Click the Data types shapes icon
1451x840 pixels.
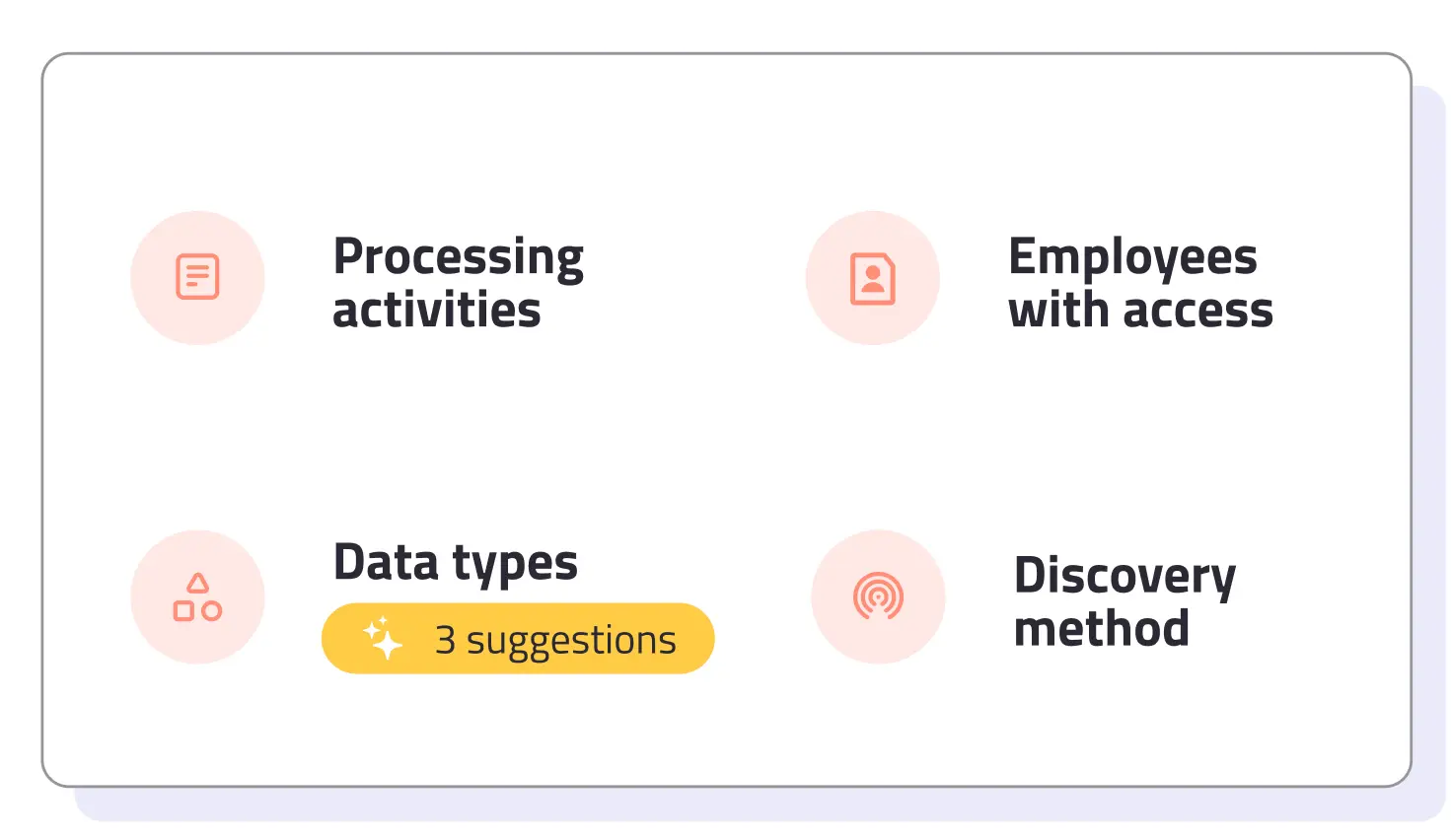click(197, 597)
